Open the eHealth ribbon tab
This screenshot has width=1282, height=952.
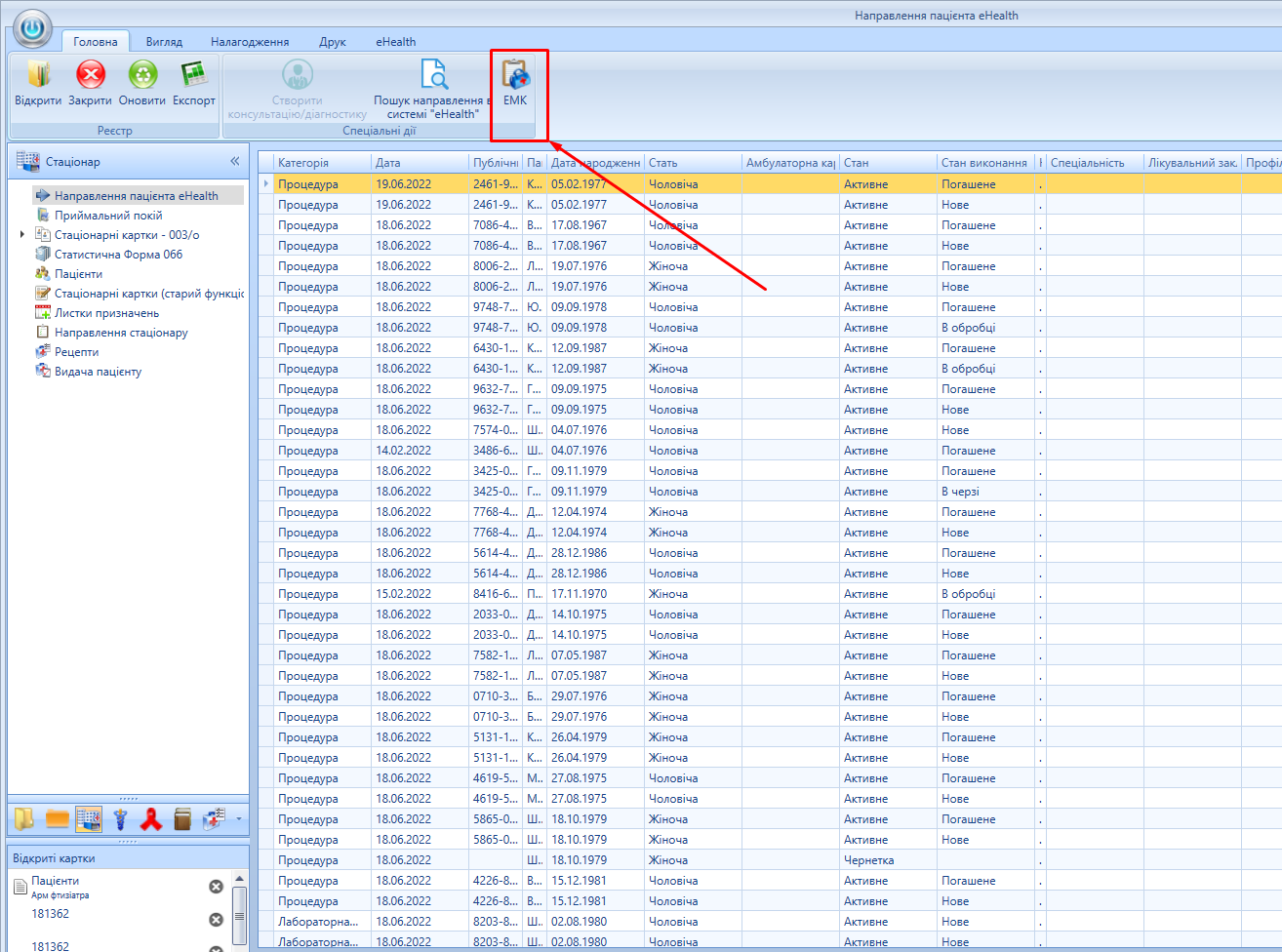[x=396, y=42]
